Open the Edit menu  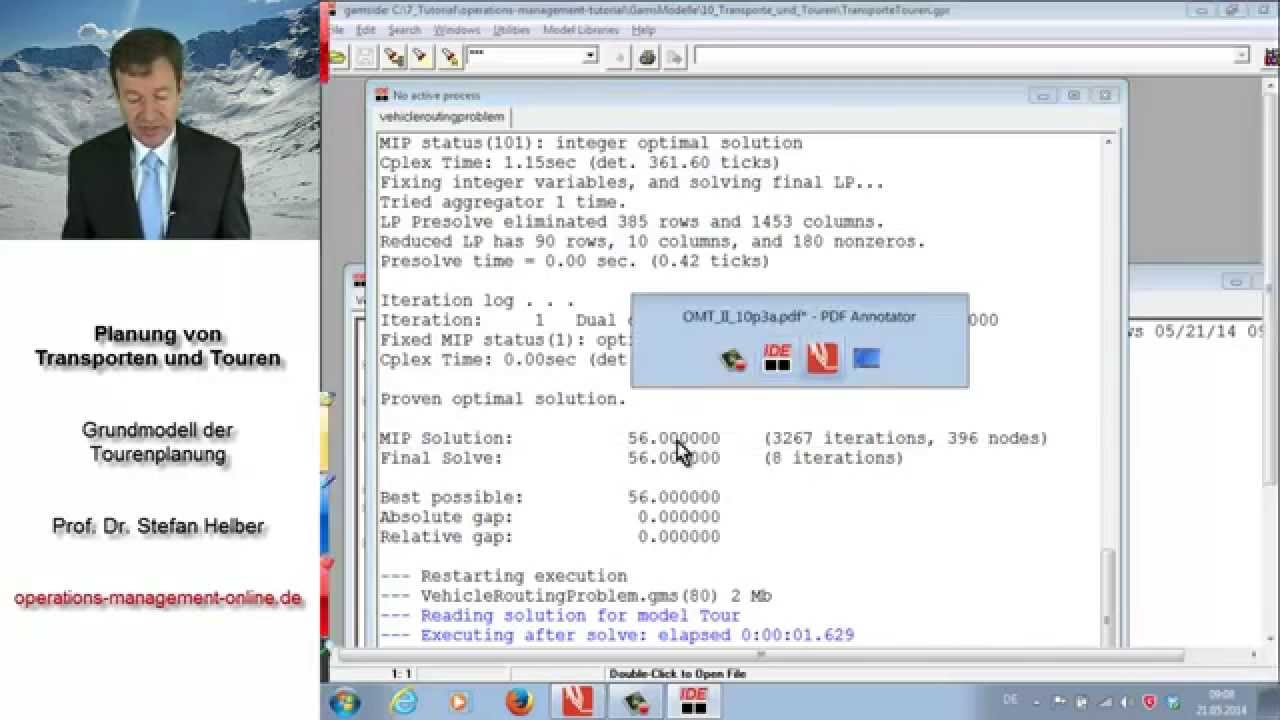click(x=365, y=31)
